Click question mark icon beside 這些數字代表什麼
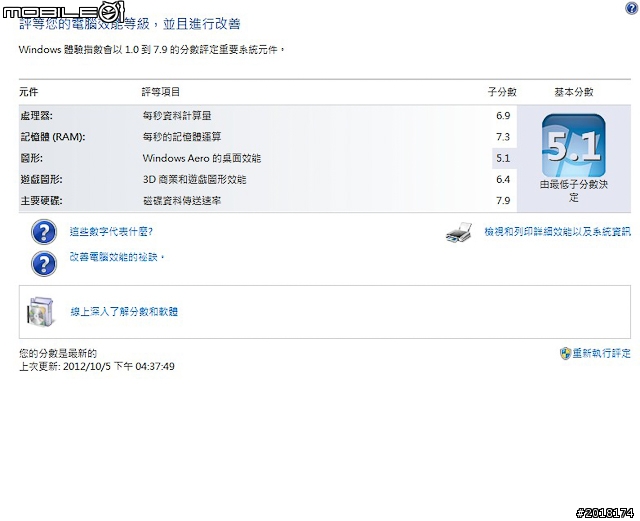The height and width of the screenshot is (521, 640). click(44, 232)
